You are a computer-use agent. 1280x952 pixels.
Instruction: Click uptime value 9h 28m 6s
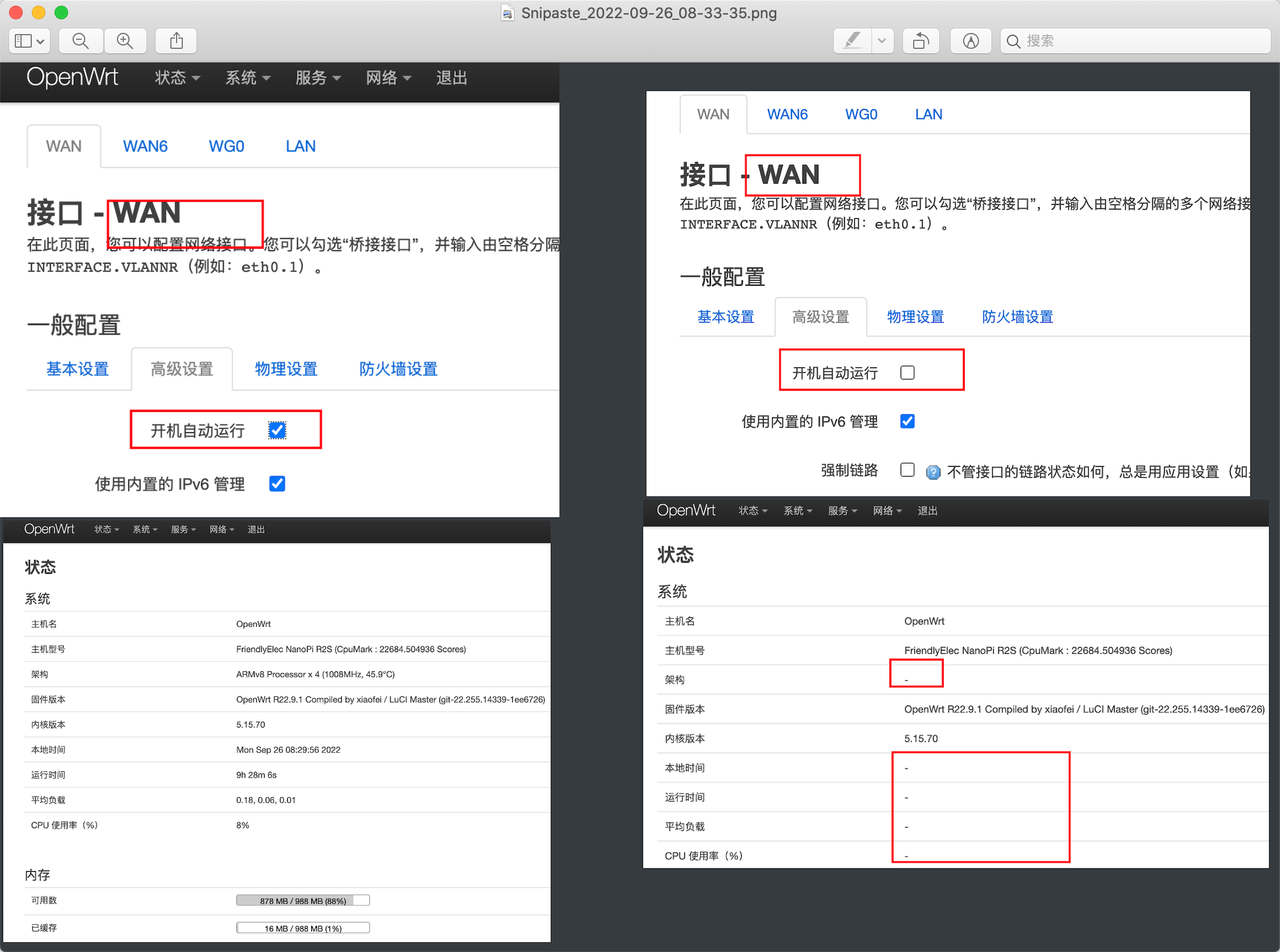pyautogui.click(x=256, y=775)
